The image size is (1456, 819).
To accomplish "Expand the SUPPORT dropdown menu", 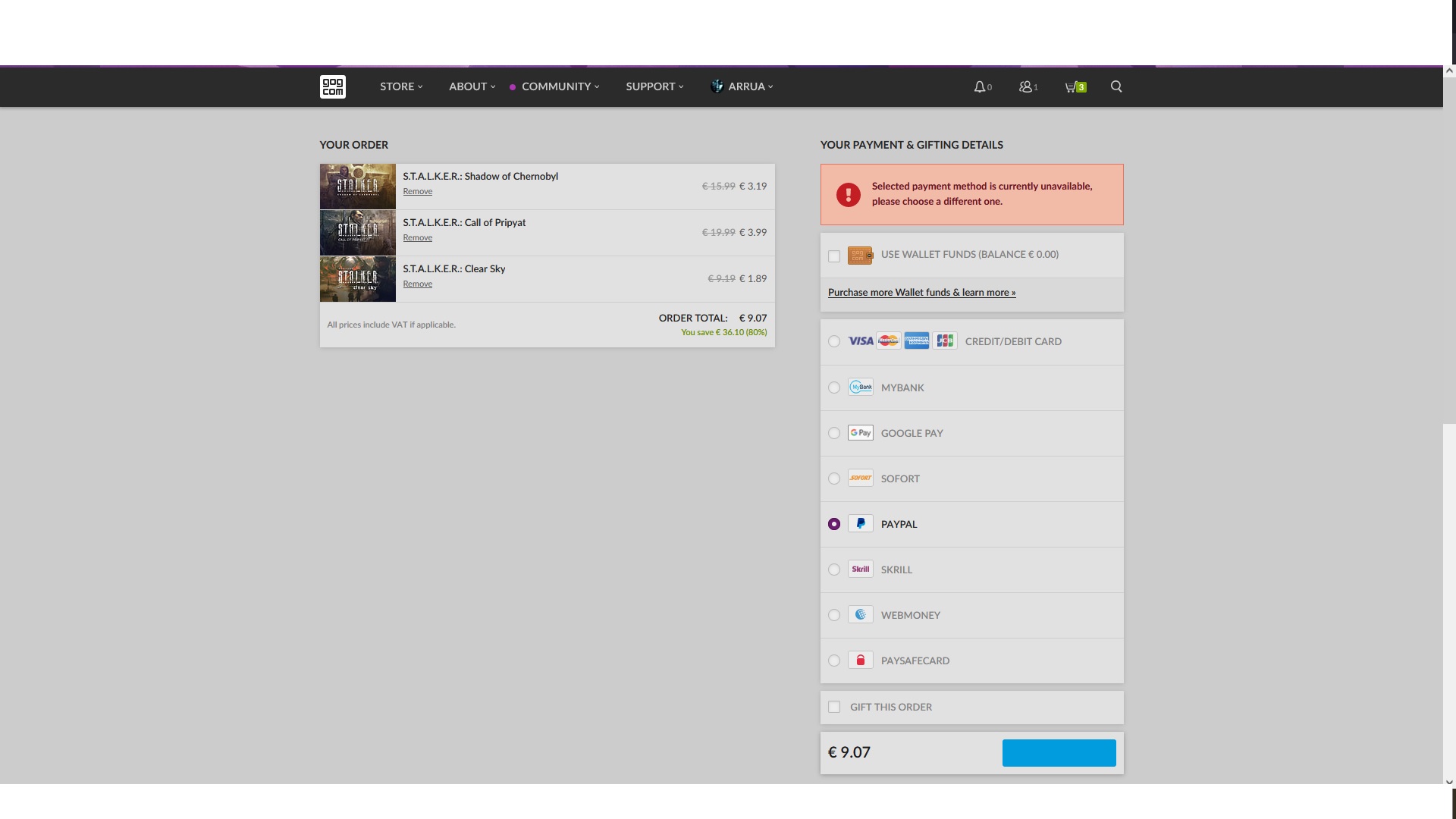I will 654,86.
